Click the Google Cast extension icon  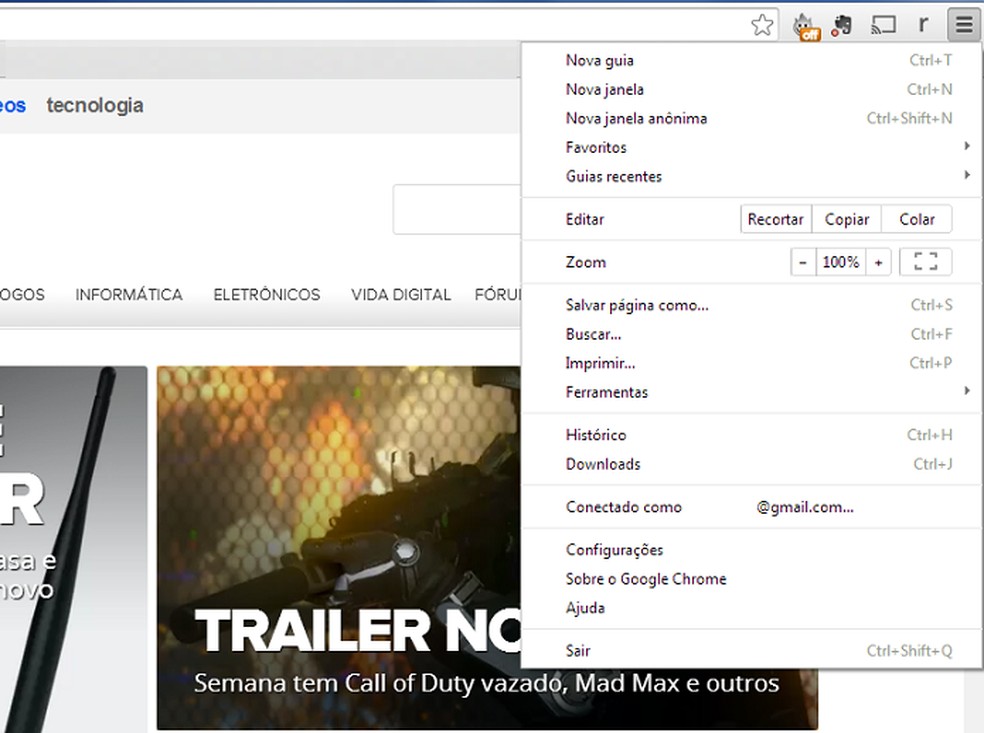(x=882, y=24)
